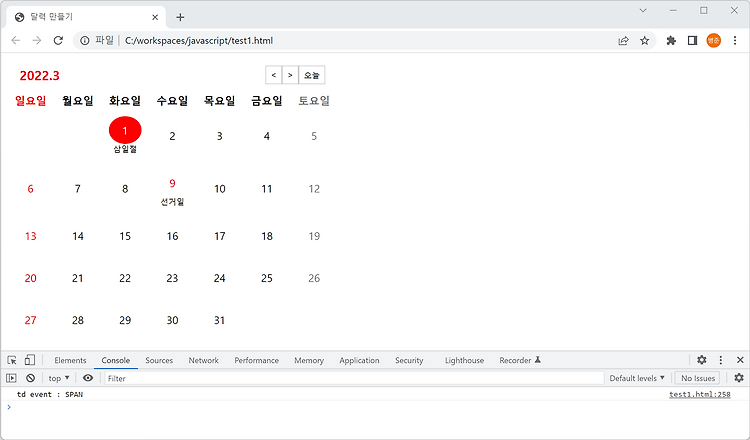Open a new tab with plus button
The height and width of the screenshot is (440, 750).
click(x=180, y=18)
